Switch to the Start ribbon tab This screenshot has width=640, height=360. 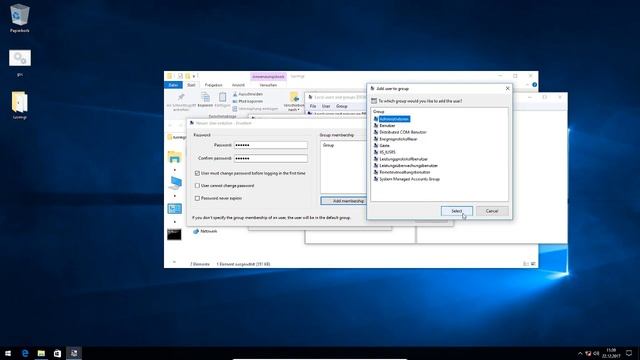coord(191,85)
